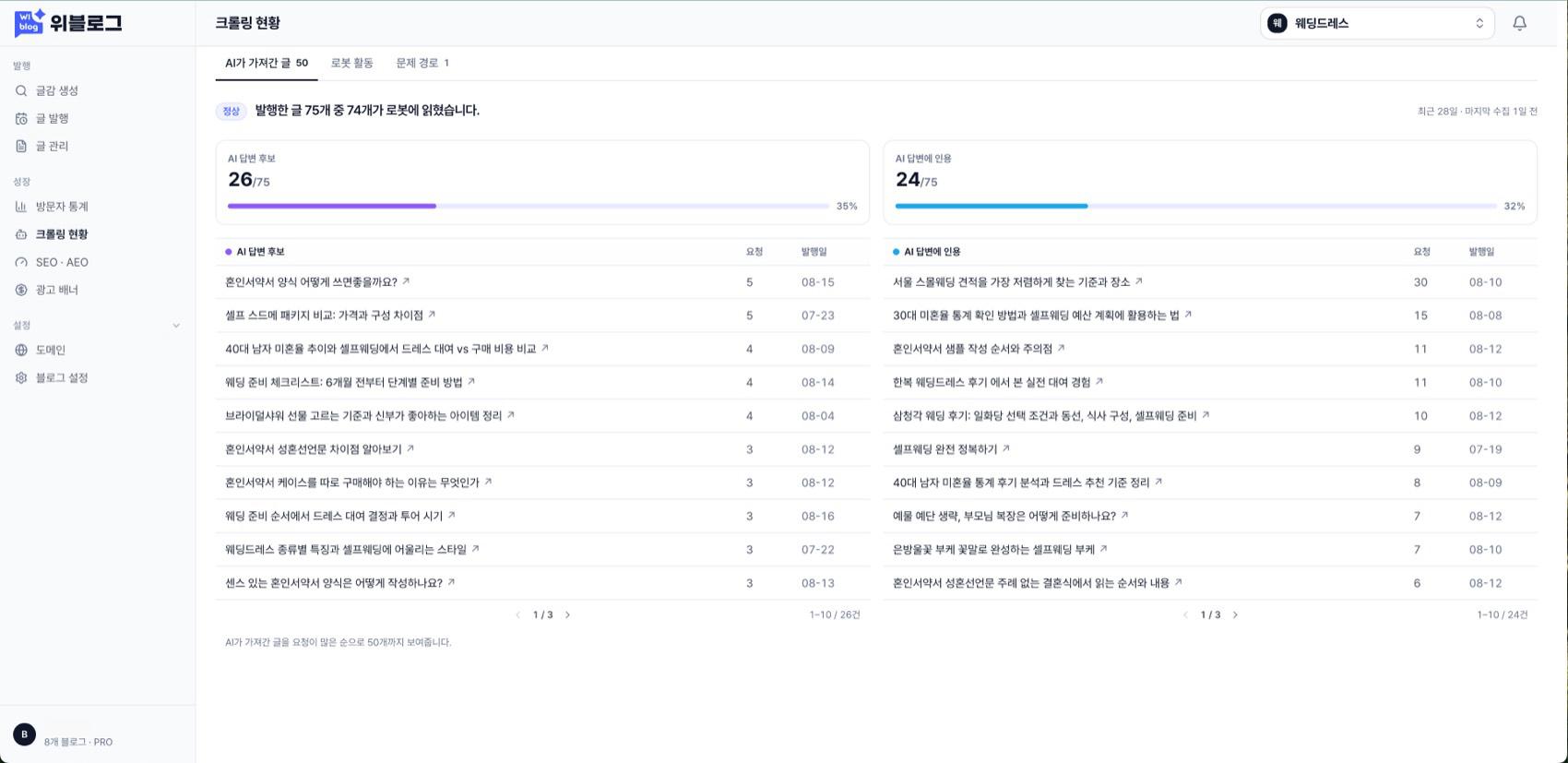Open post 혼인서약서 성혼선언문 차이점 알아보기
Viewport: 1568px width, 763px height.
(x=314, y=449)
